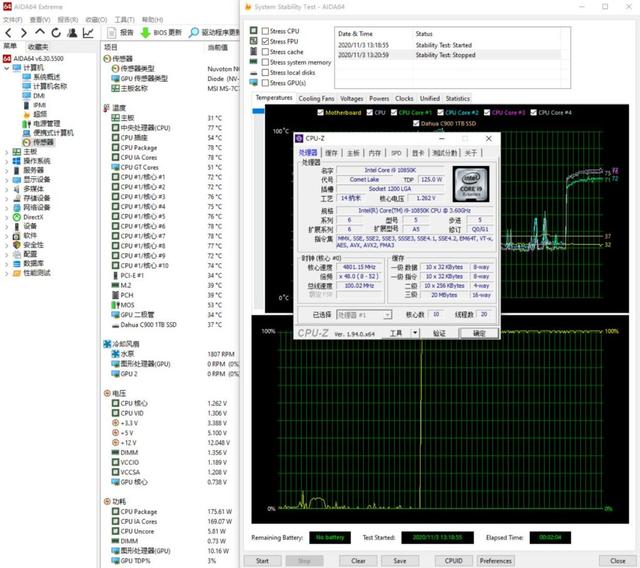Screen dimensions: 640x568
Task: Toggle Motherboard graph line checkbox
Action: (320, 113)
